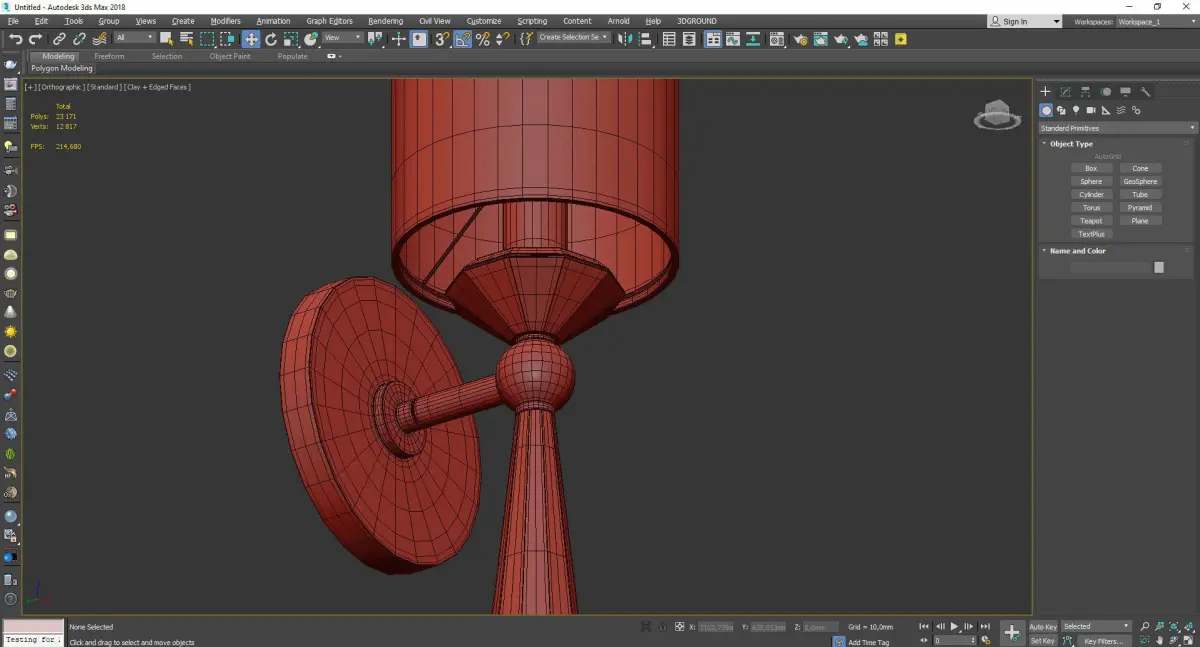Open the Modifiers menu

[x=225, y=21]
